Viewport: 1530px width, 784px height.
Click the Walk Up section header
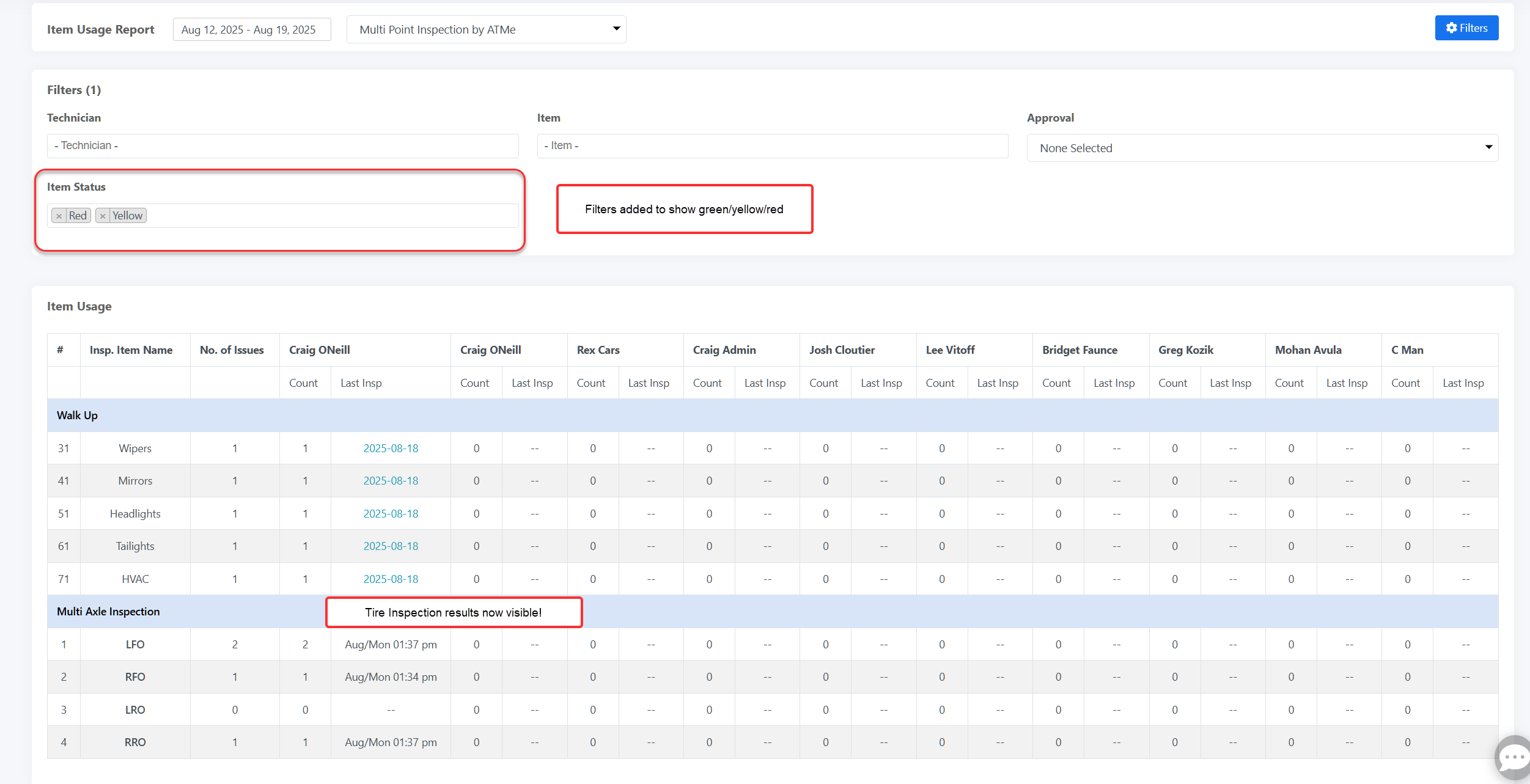pos(773,416)
